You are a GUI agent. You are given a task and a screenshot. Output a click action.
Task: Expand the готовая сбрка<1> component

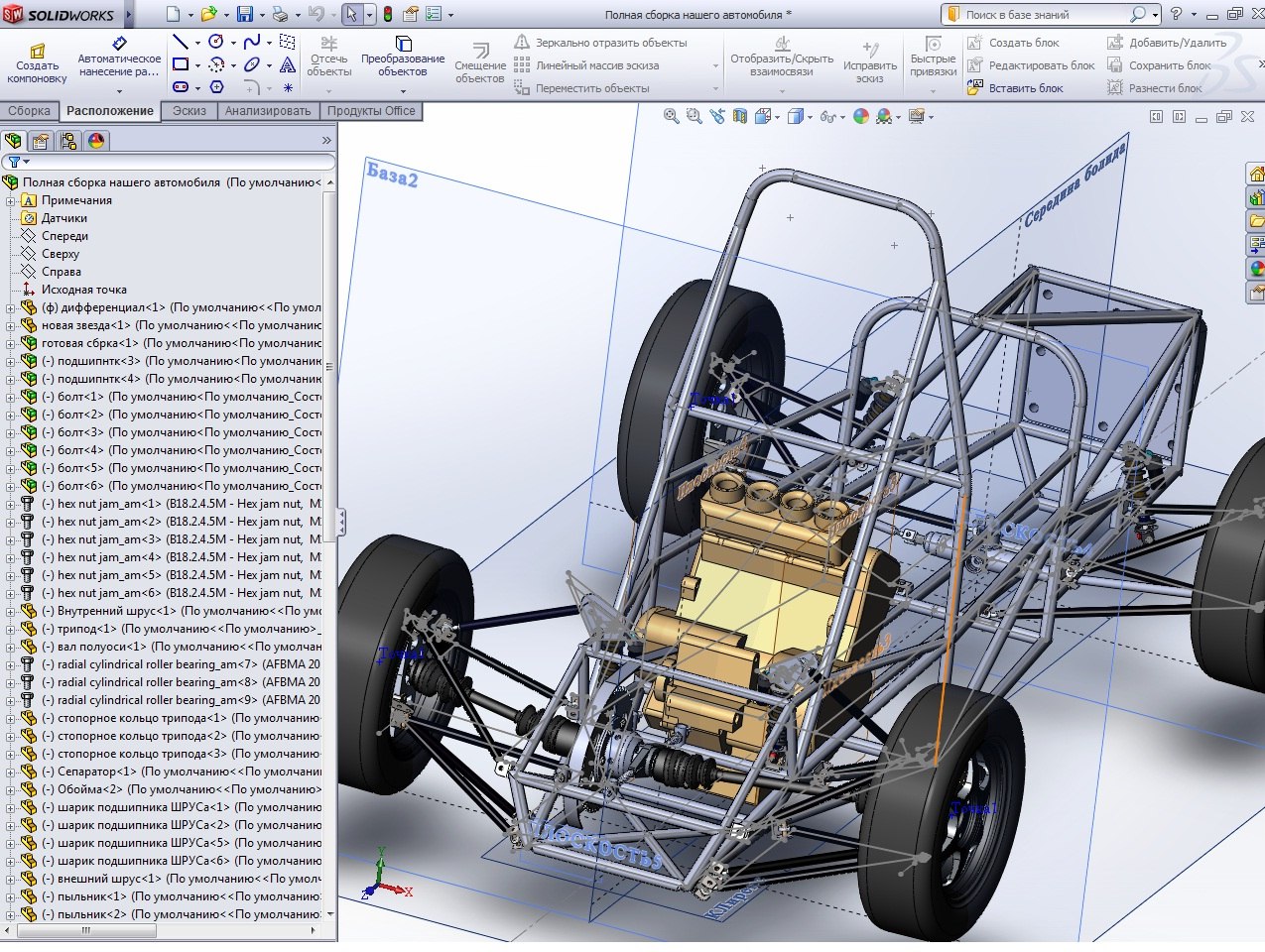coord(11,343)
